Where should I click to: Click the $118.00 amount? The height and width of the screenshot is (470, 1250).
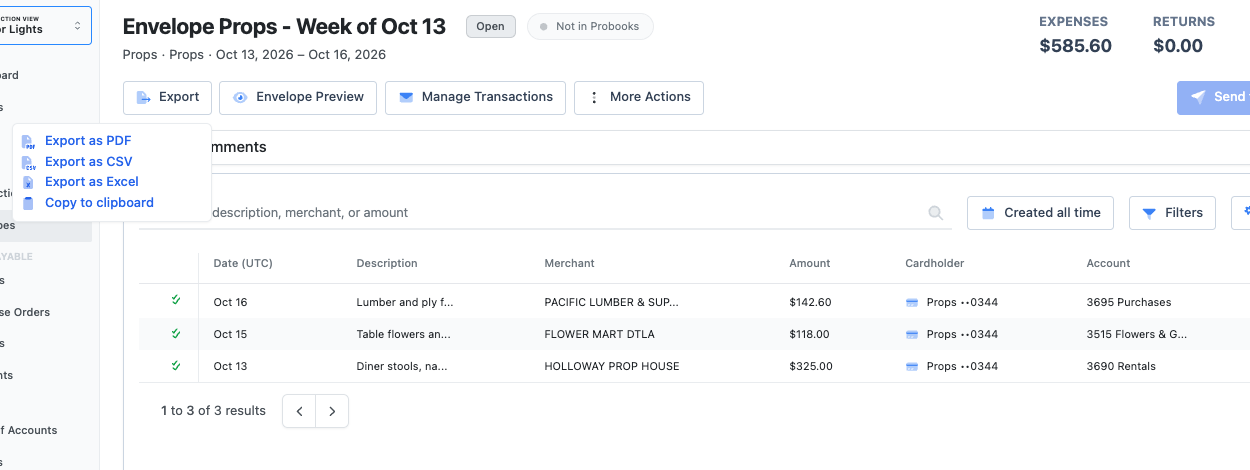click(x=809, y=334)
